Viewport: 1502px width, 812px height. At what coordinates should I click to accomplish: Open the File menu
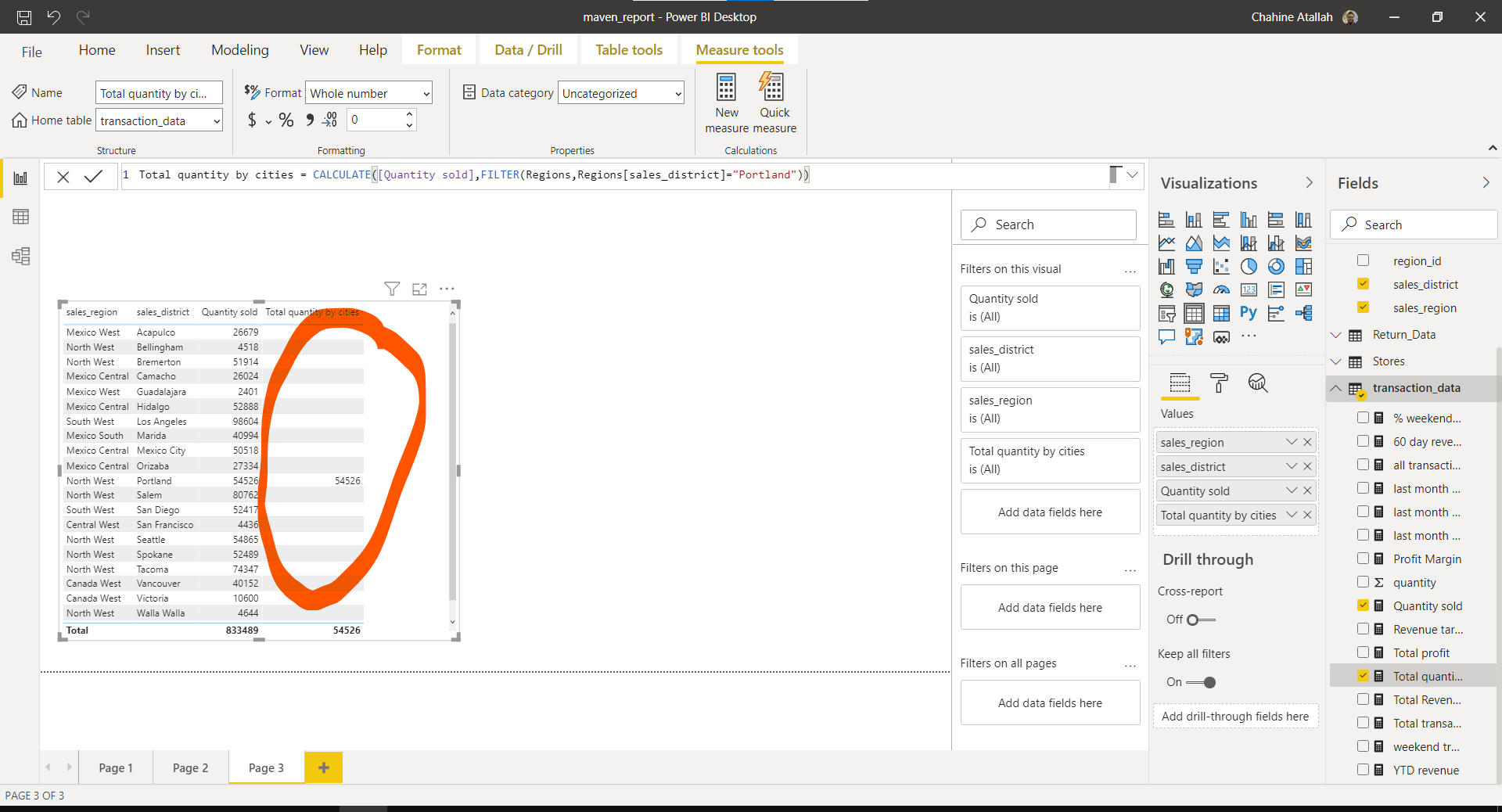32,52
